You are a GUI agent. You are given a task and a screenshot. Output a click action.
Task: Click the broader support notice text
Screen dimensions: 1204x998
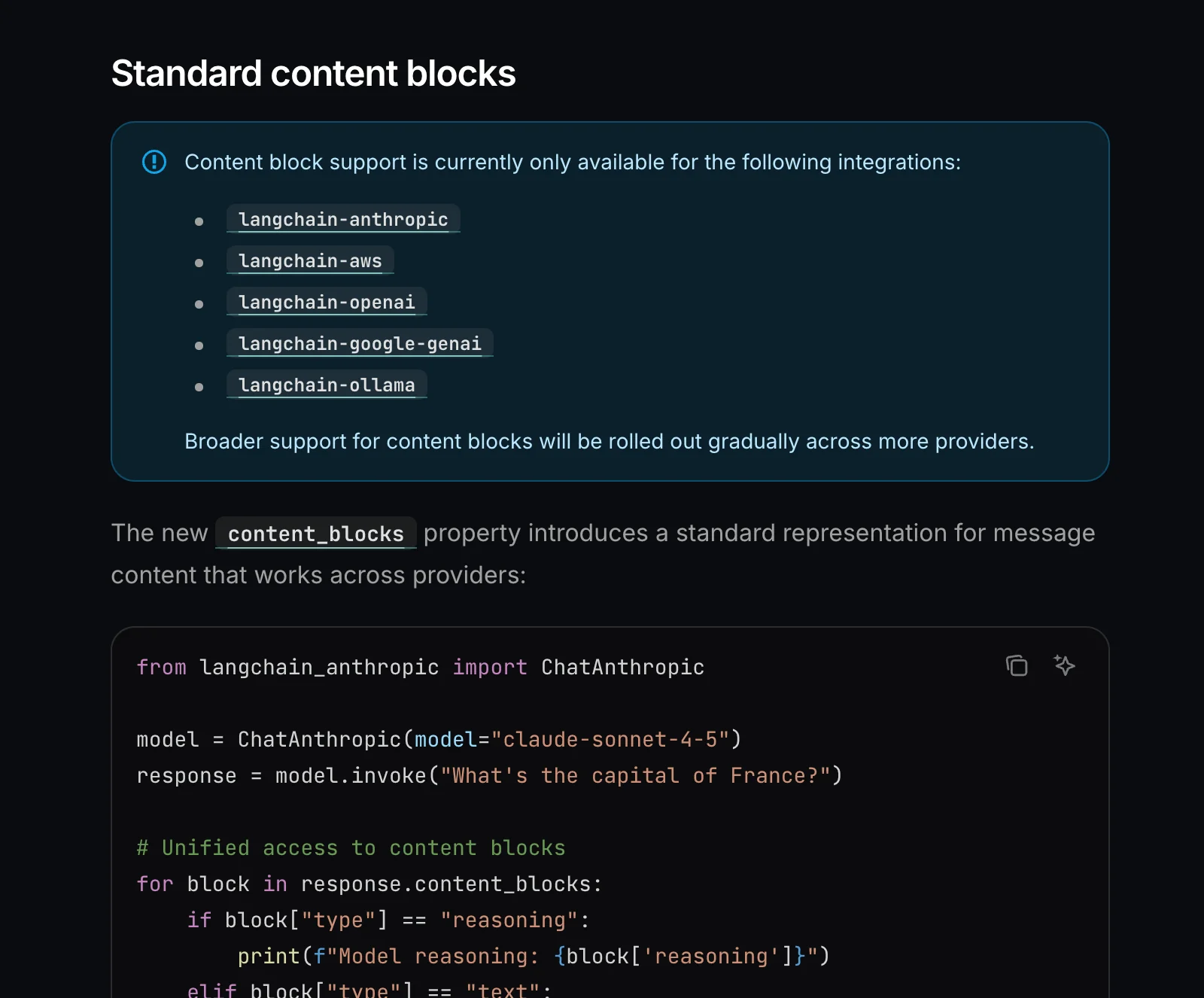[609, 441]
